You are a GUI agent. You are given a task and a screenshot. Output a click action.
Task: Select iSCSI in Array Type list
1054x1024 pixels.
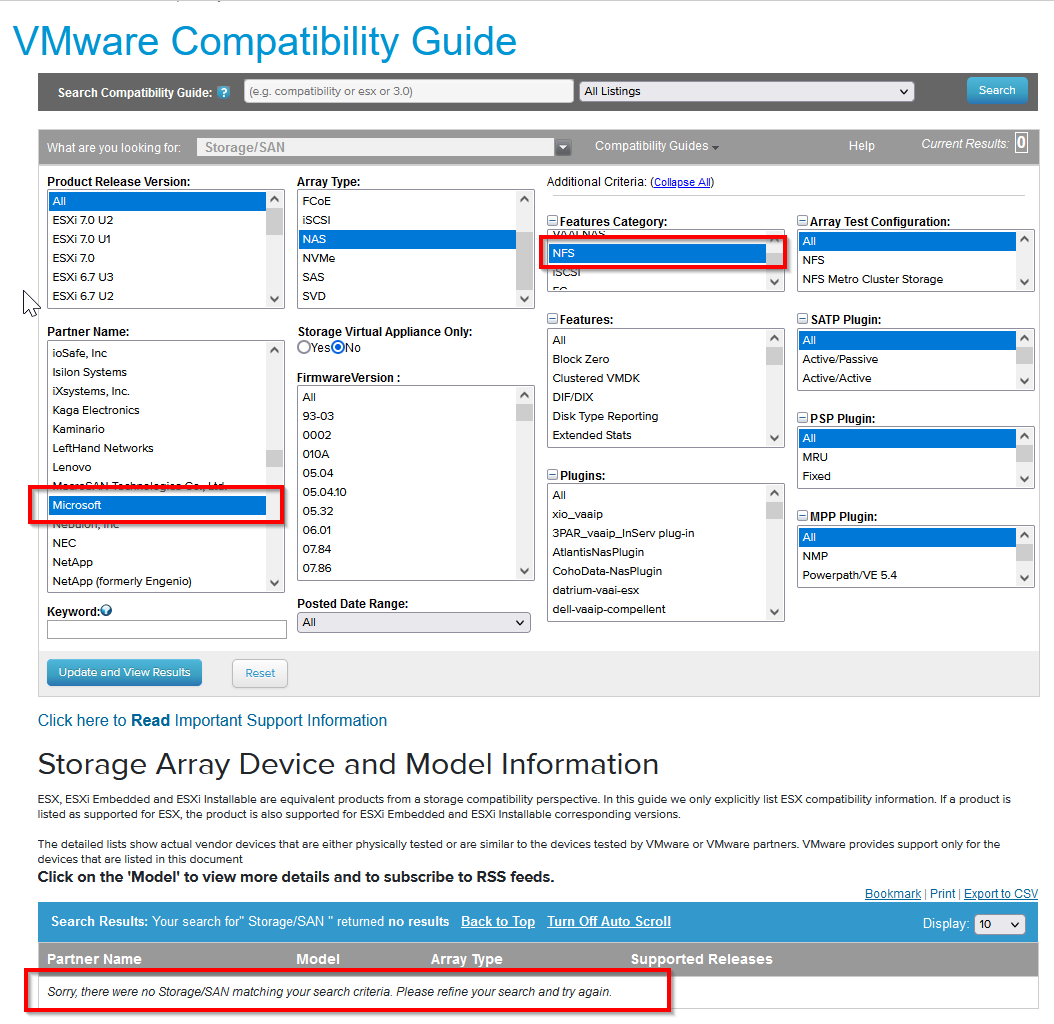pos(407,220)
